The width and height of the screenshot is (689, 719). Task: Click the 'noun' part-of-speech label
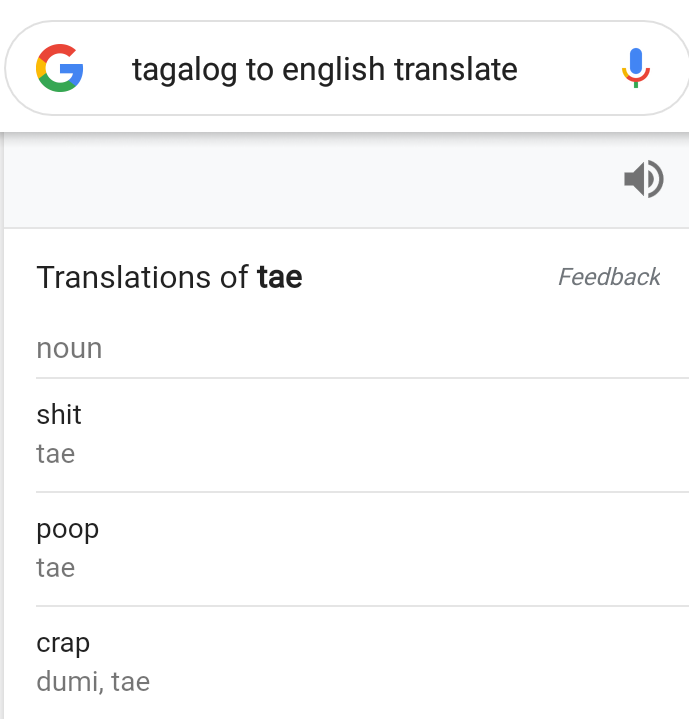[69, 349]
